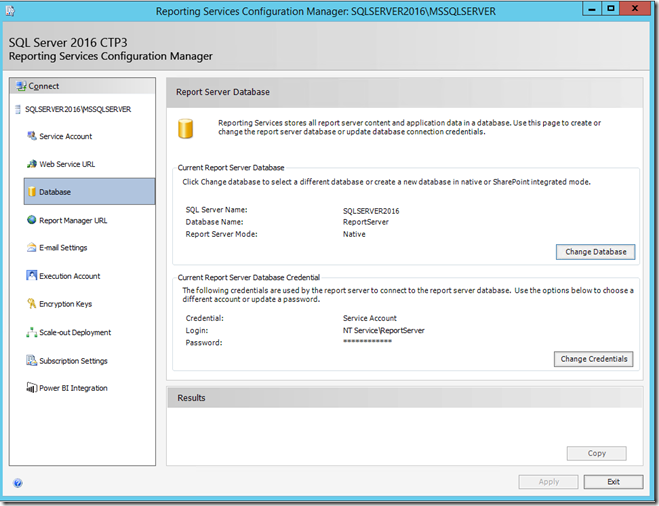The height and width of the screenshot is (506, 659).
Task: Click the Report Manager URL icon
Action: [x=31, y=220]
